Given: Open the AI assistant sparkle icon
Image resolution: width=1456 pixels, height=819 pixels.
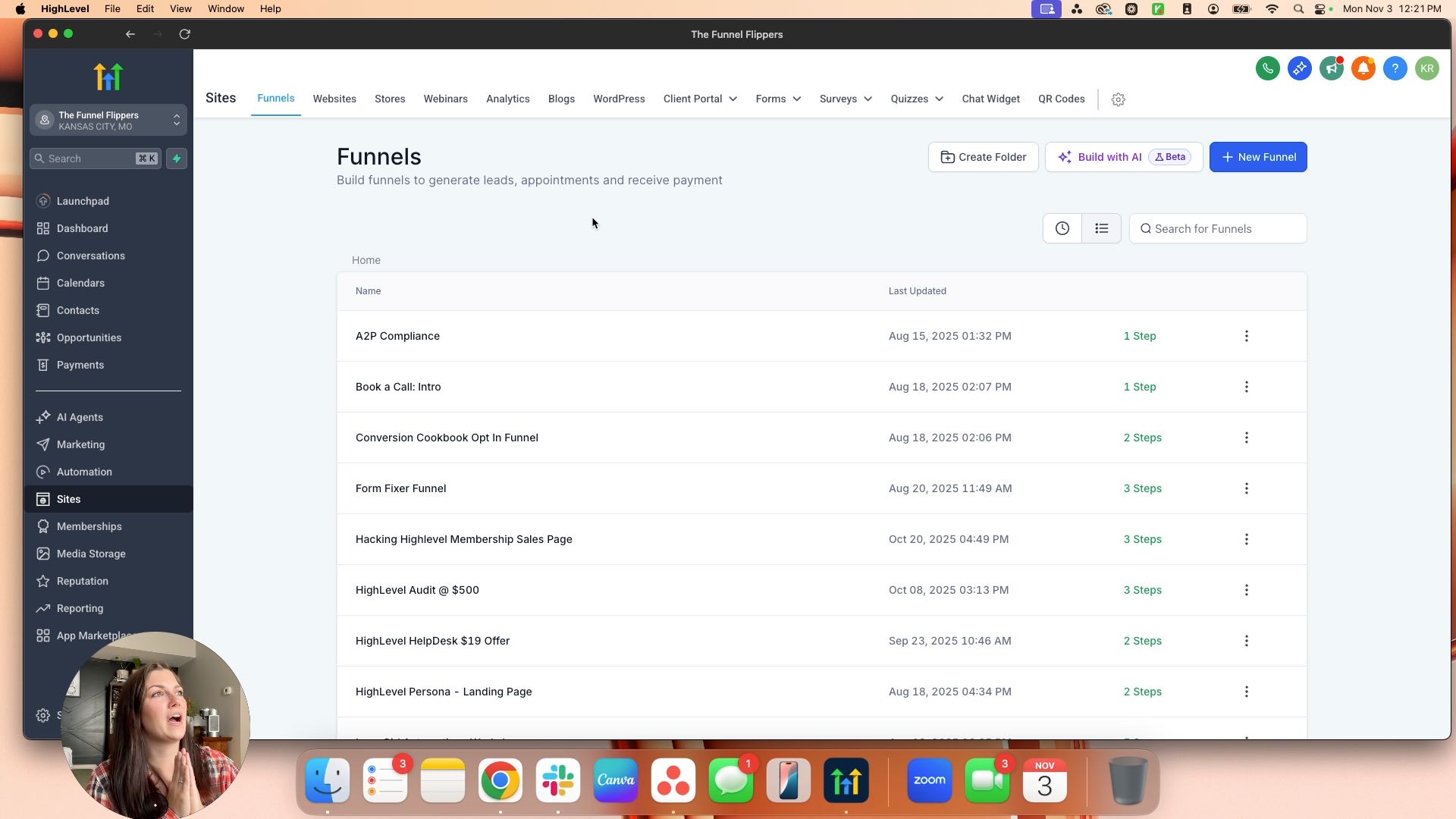Looking at the screenshot, I should (x=1299, y=68).
